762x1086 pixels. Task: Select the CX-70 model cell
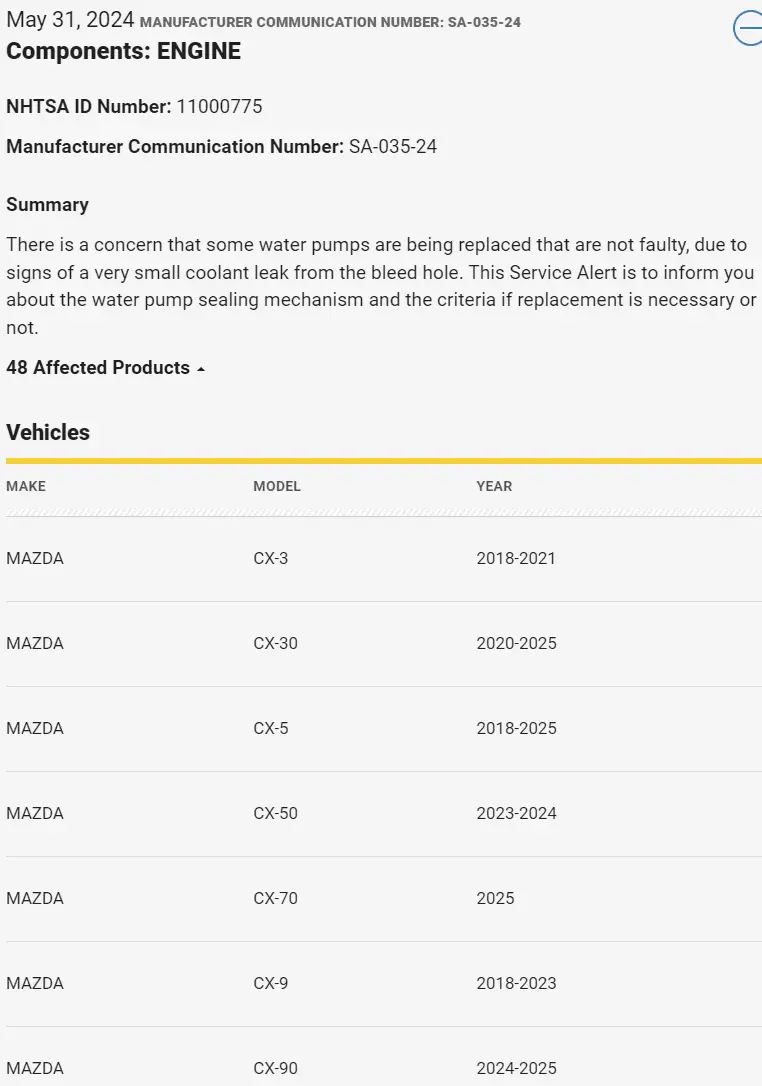276,898
